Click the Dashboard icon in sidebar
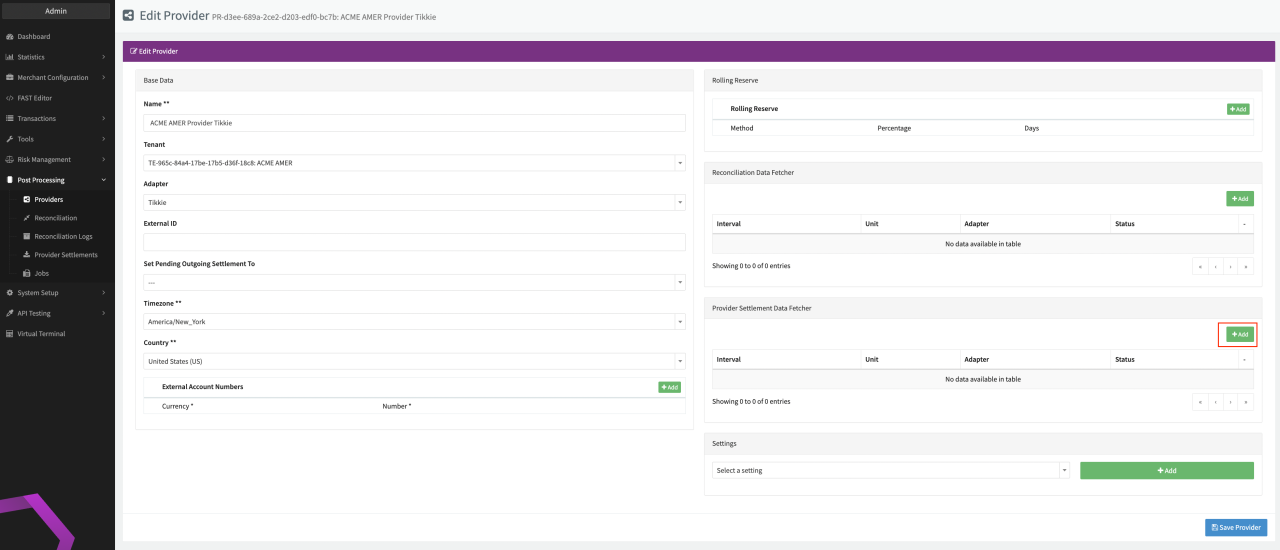1280x550 pixels. (10, 37)
